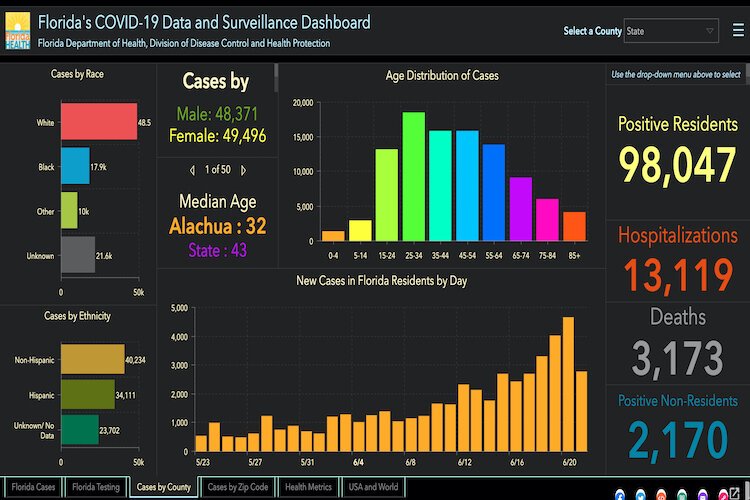The image size is (750, 500).
Task: Go to previous county with left arrow
Action: [x=192, y=170]
